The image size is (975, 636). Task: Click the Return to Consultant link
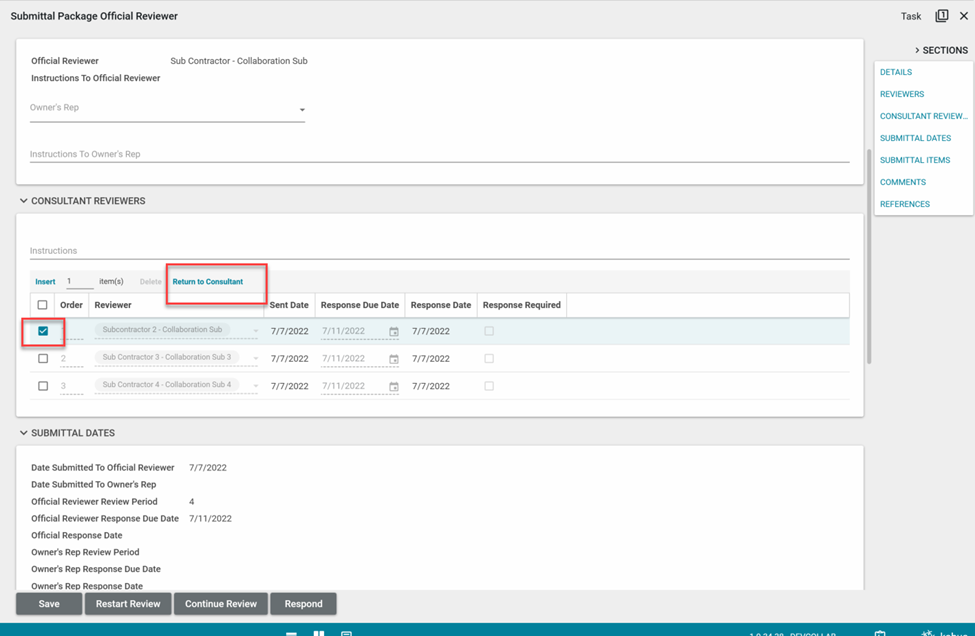208,282
